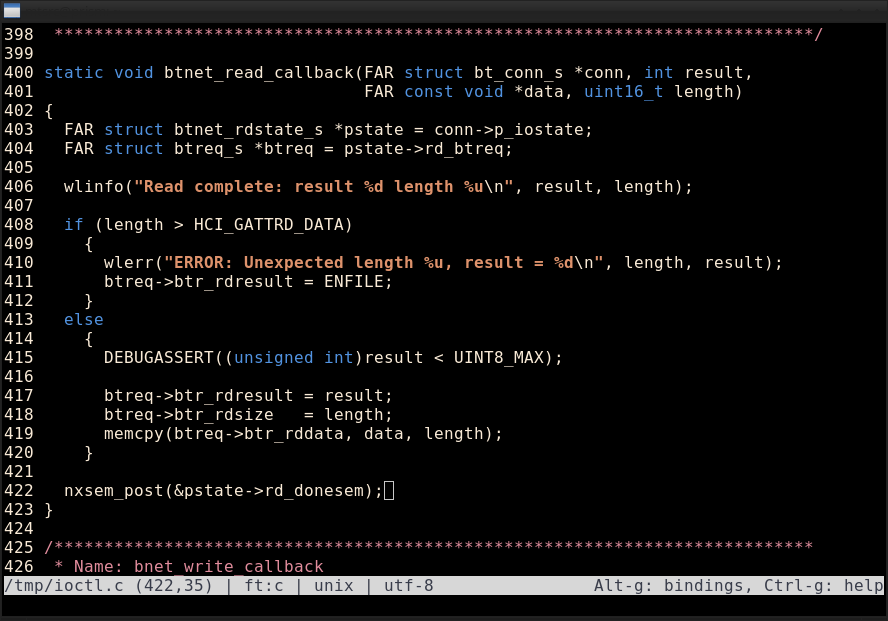
Task: Click line number 421 in the gutter
Action: click(x=18, y=472)
